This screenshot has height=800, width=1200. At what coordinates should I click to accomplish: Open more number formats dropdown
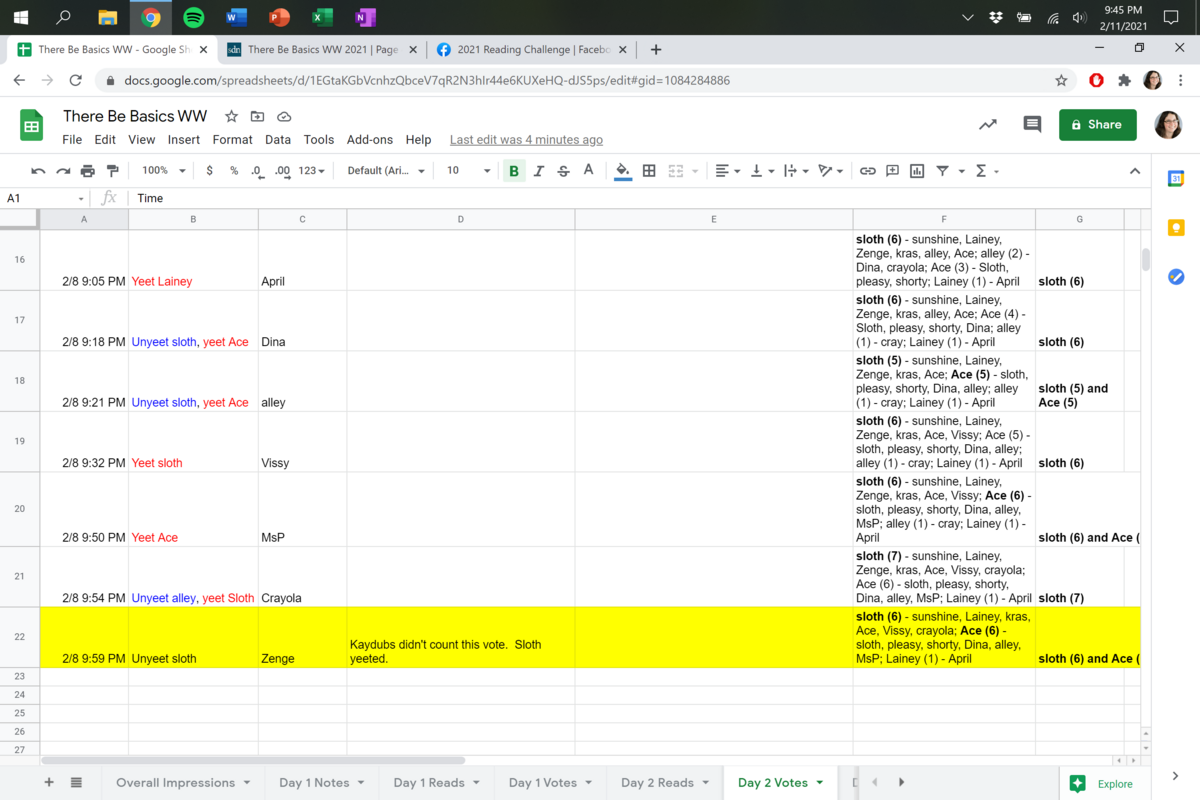pos(312,171)
